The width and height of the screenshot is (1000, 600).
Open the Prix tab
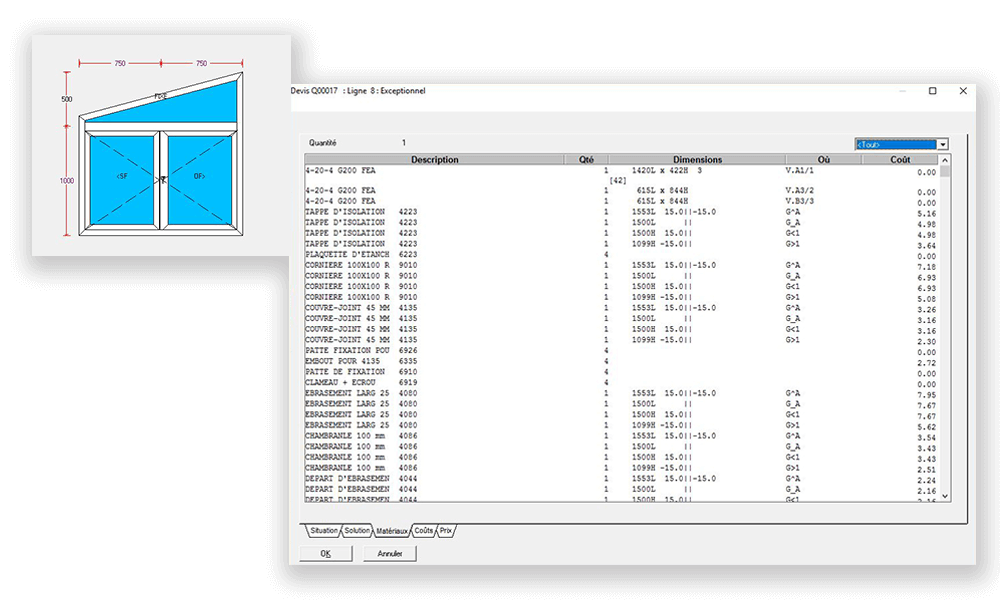[x=446, y=530]
